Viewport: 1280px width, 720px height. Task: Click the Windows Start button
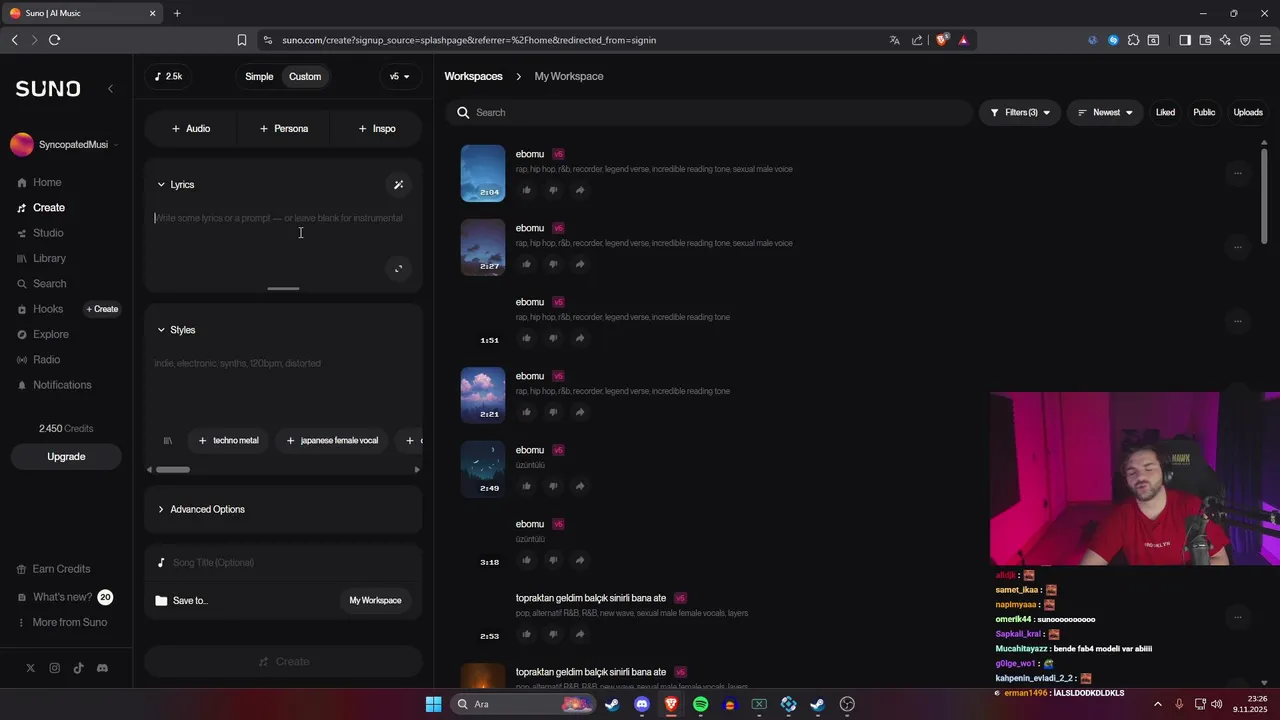pos(433,704)
